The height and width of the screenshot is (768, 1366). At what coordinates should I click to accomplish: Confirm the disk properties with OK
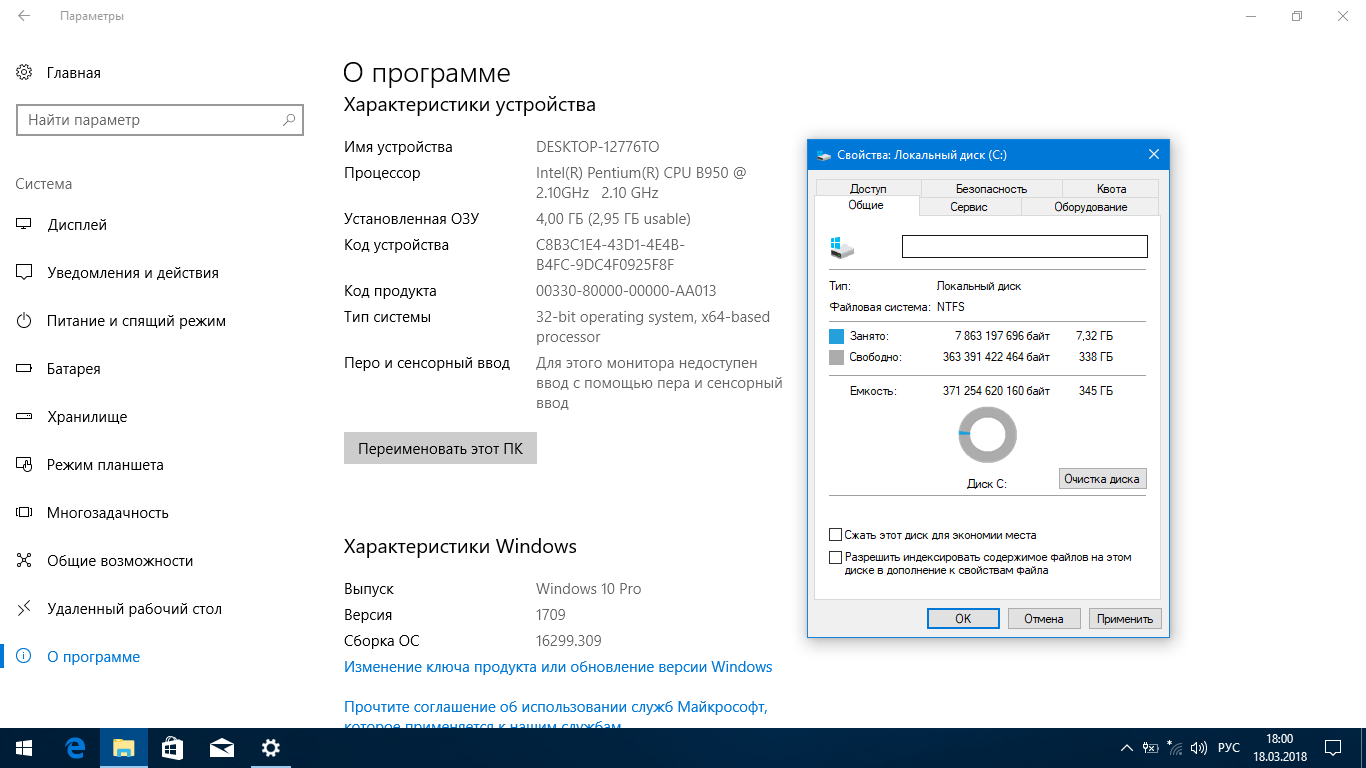point(963,619)
